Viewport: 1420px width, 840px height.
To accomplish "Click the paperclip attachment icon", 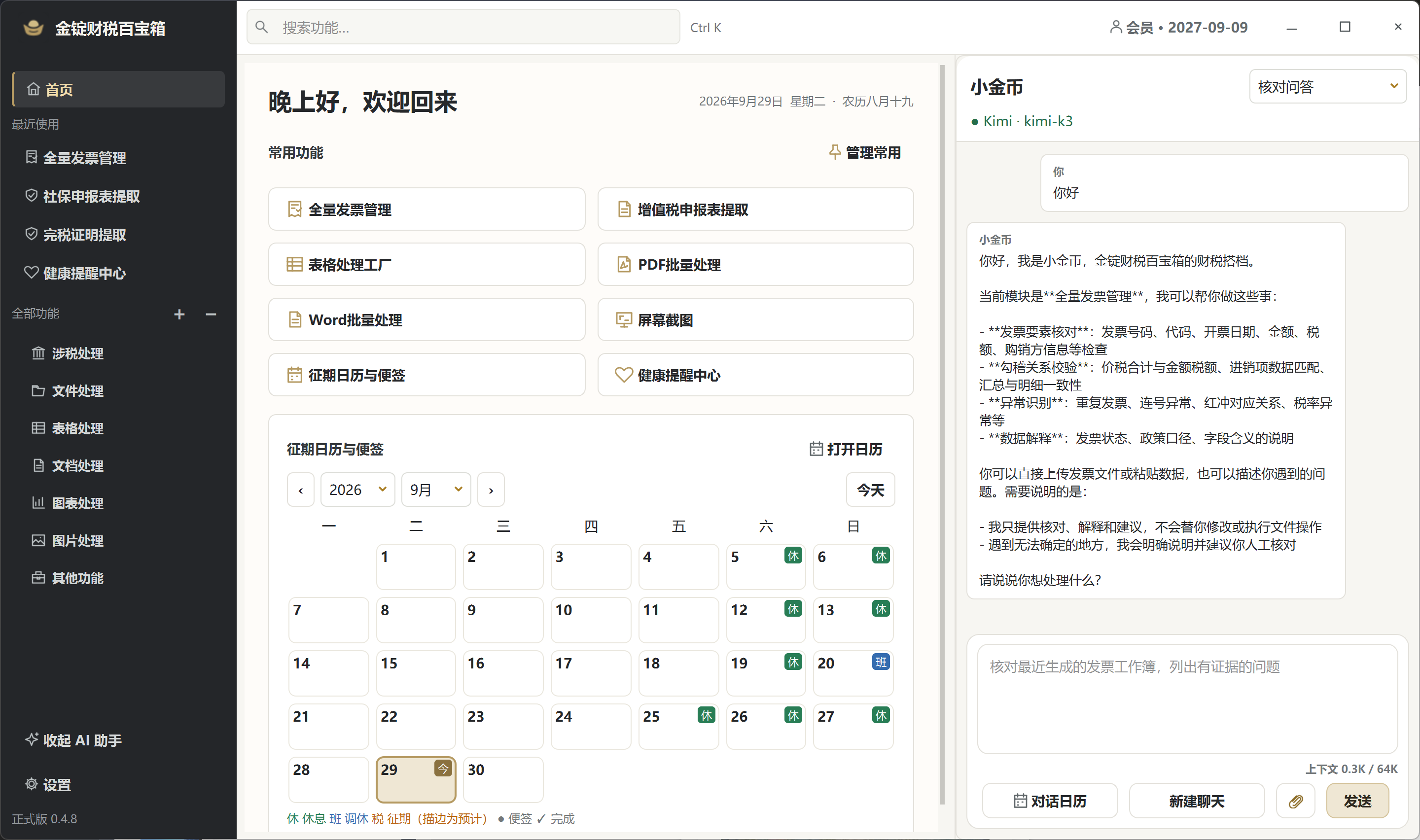I will [1295, 801].
